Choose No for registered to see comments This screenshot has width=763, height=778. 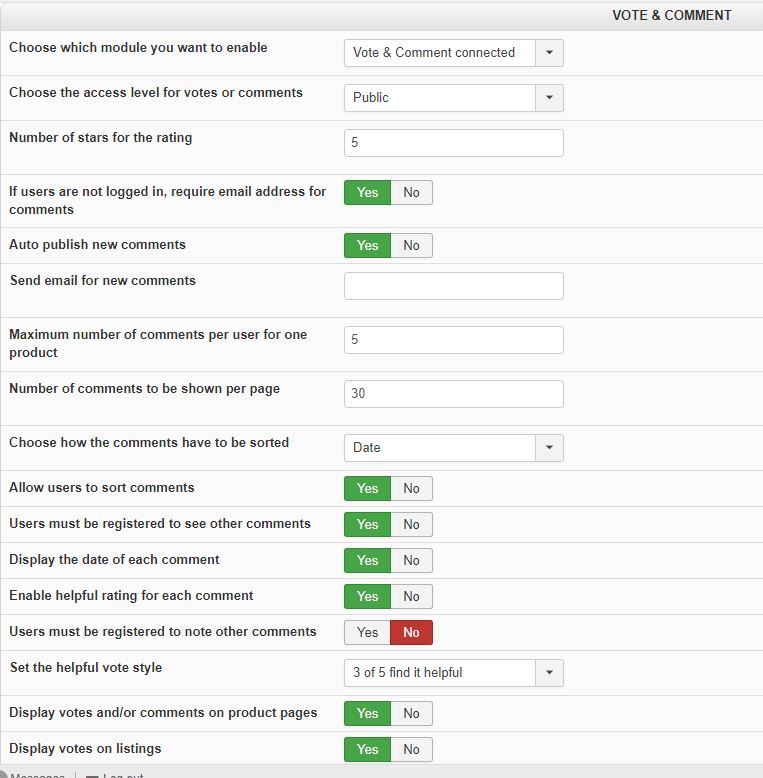point(412,524)
